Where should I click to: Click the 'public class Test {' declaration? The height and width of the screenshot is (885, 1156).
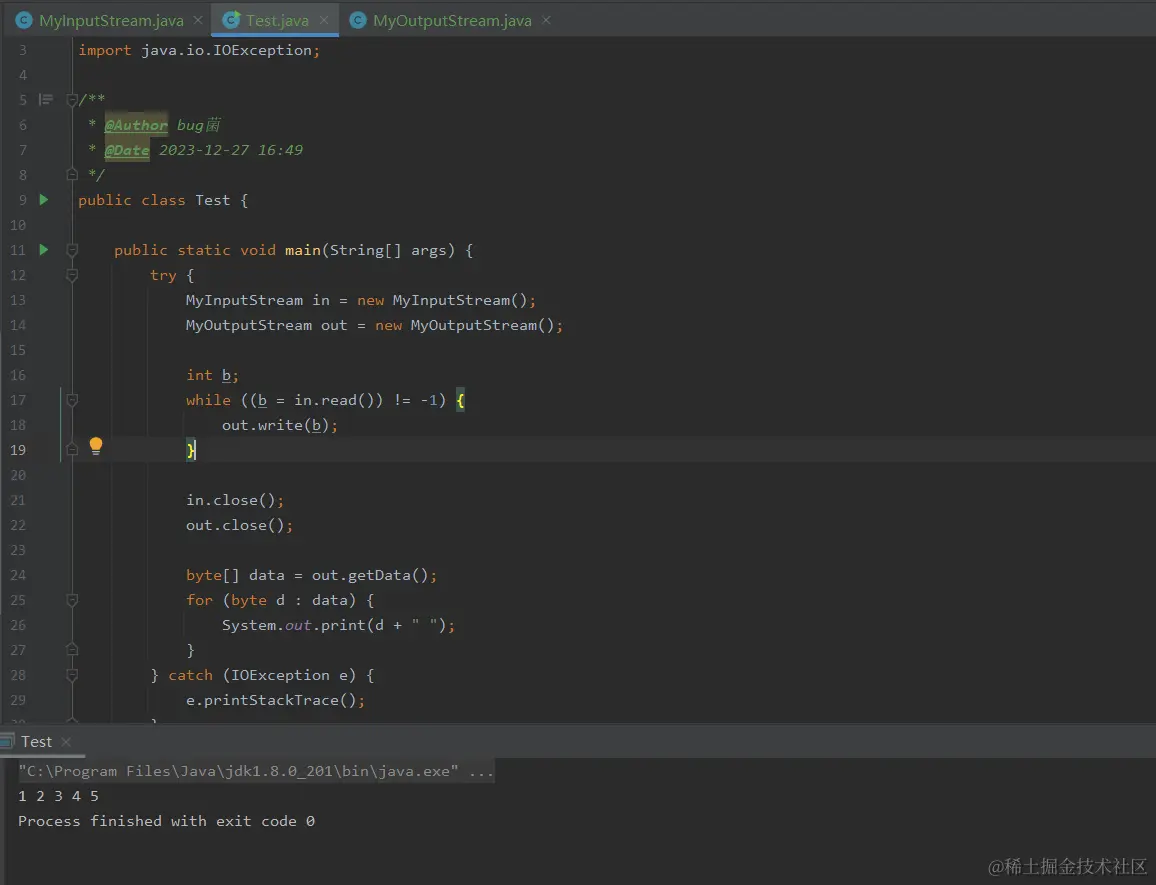[x=163, y=201]
